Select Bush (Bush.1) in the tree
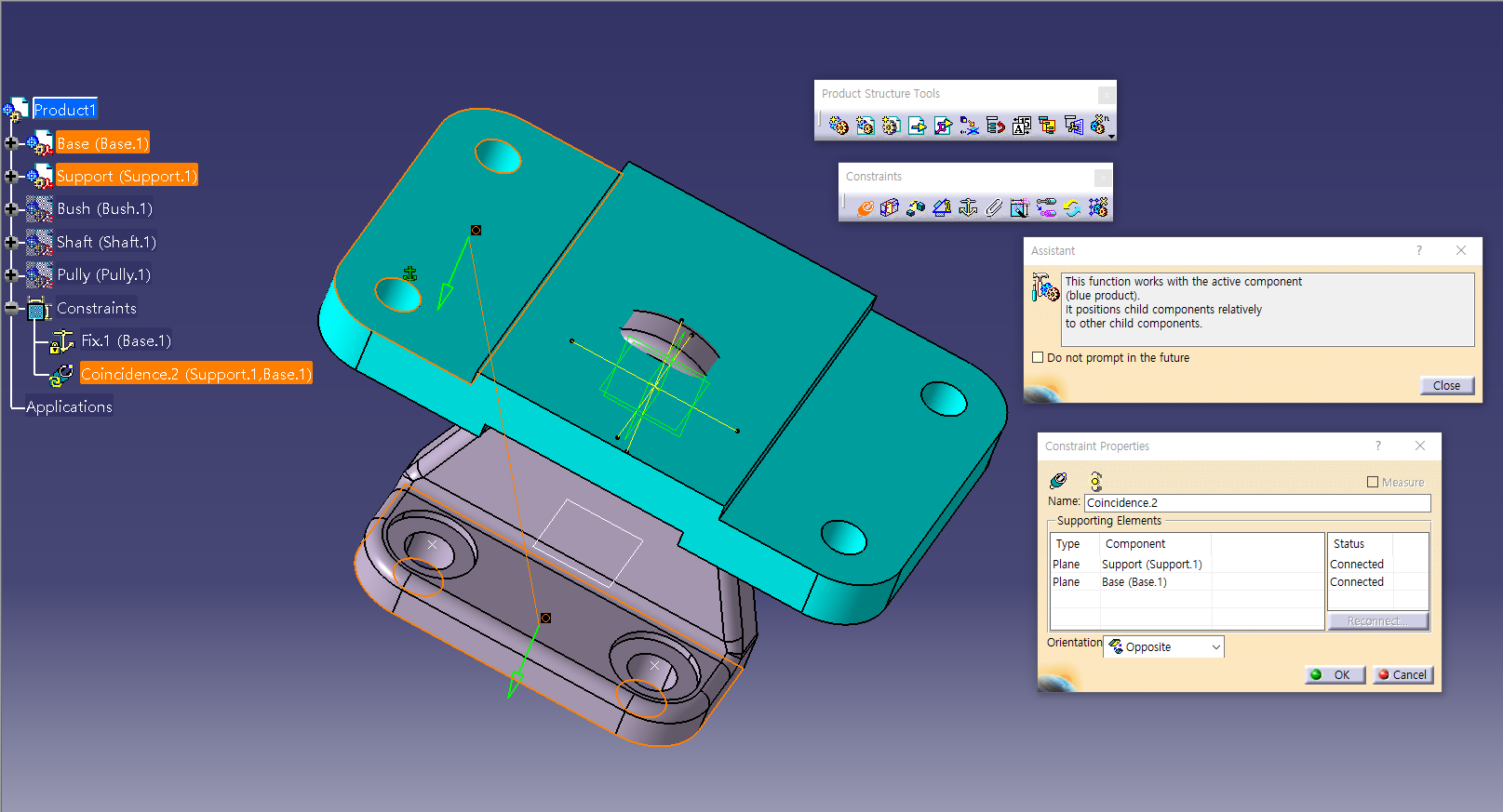Image resolution: width=1503 pixels, height=812 pixels. coord(104,209)
